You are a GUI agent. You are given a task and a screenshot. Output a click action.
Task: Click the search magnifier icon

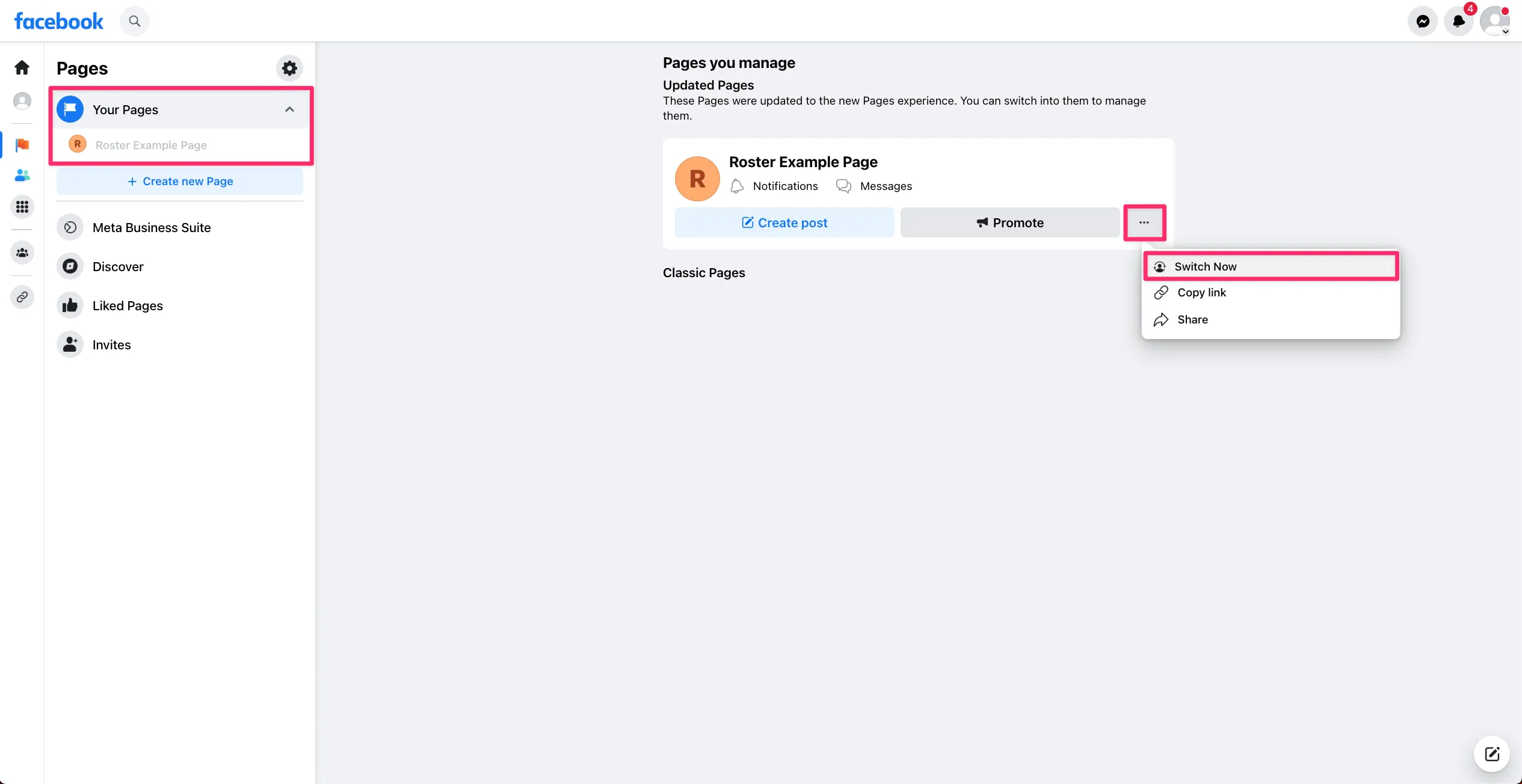click(x=135, y=21)
